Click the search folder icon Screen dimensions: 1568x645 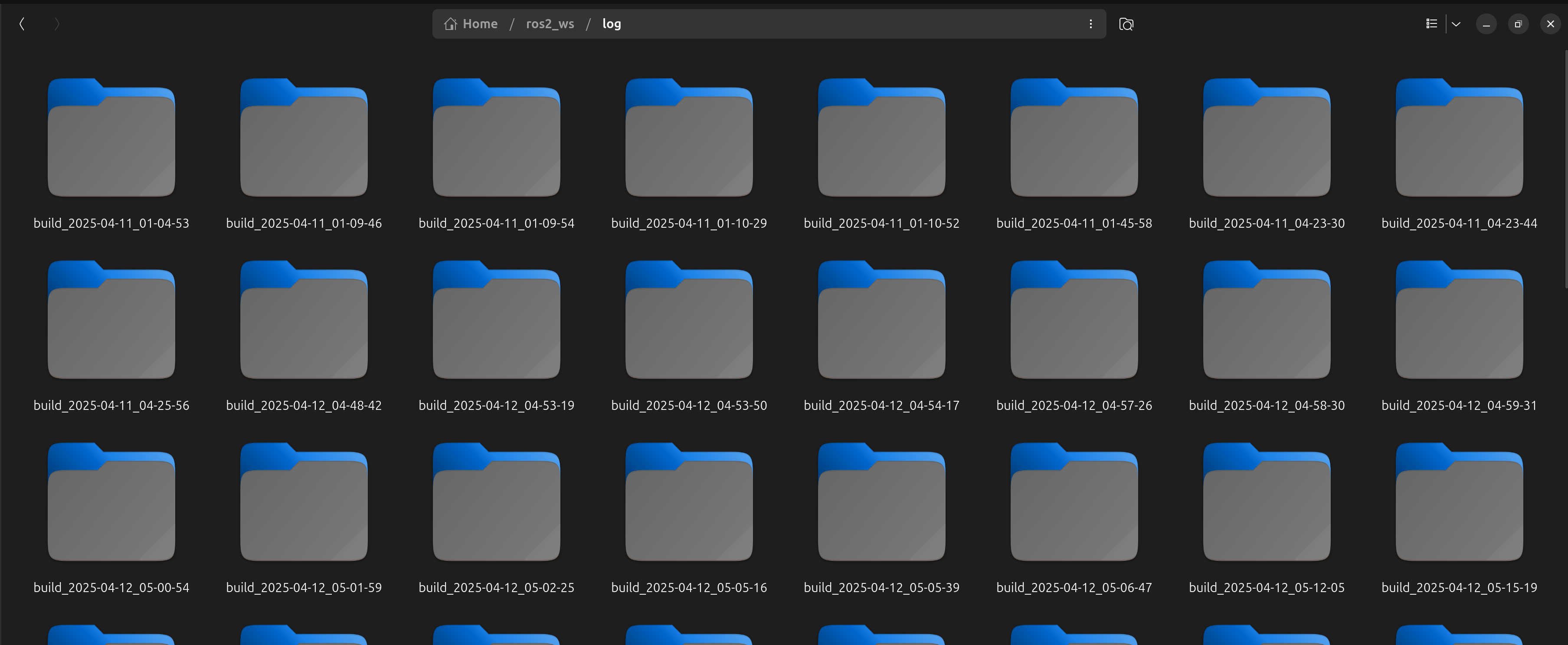[x=1126, y=24]
